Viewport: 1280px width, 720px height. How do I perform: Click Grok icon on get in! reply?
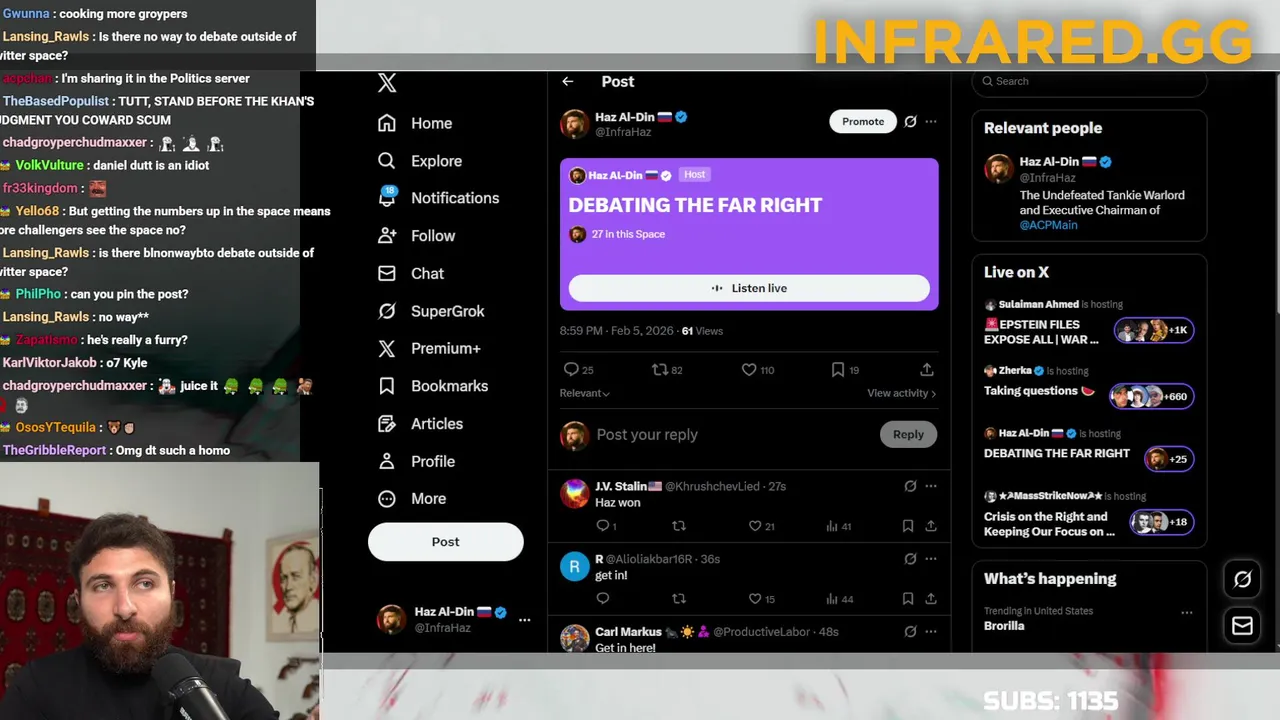[x=910, y=559]
